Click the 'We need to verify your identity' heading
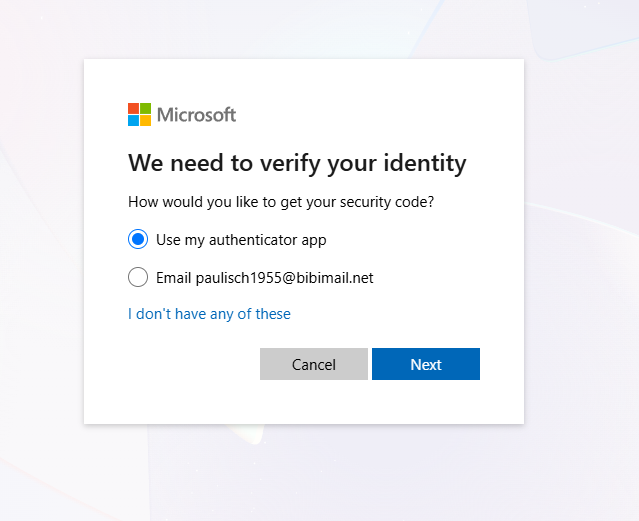This screenshot has height=521, width=639. click(x=297, y=163)
